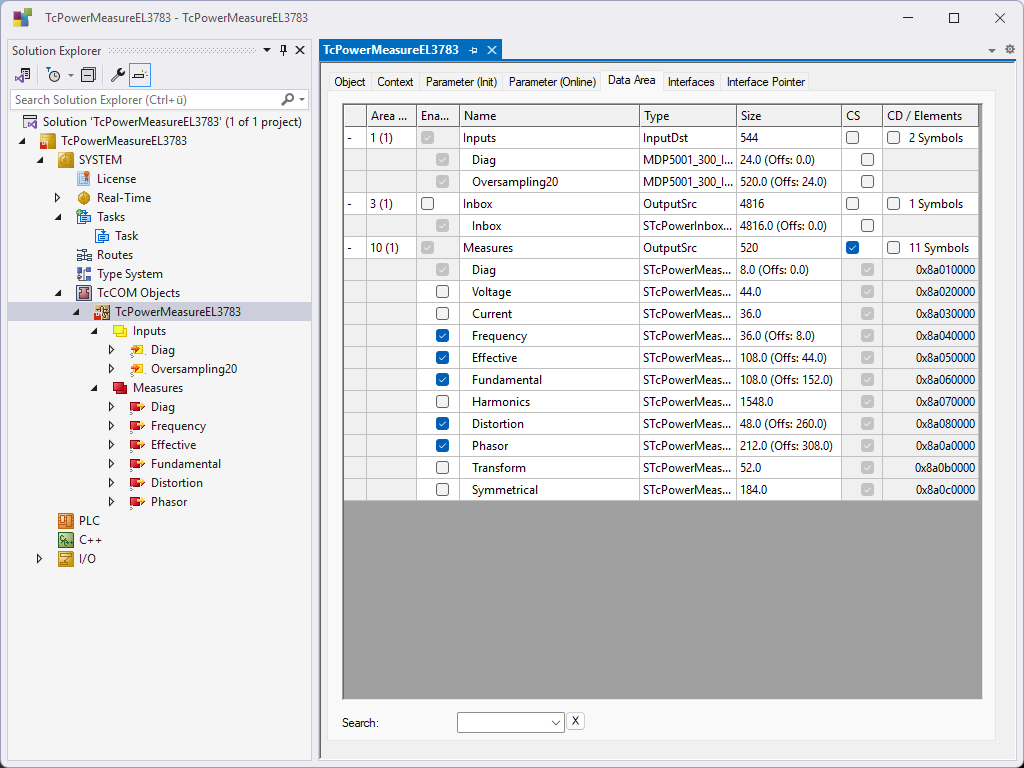Enable the Voltage data area checkbox
Screen dimensions: 1024x768
442,292
